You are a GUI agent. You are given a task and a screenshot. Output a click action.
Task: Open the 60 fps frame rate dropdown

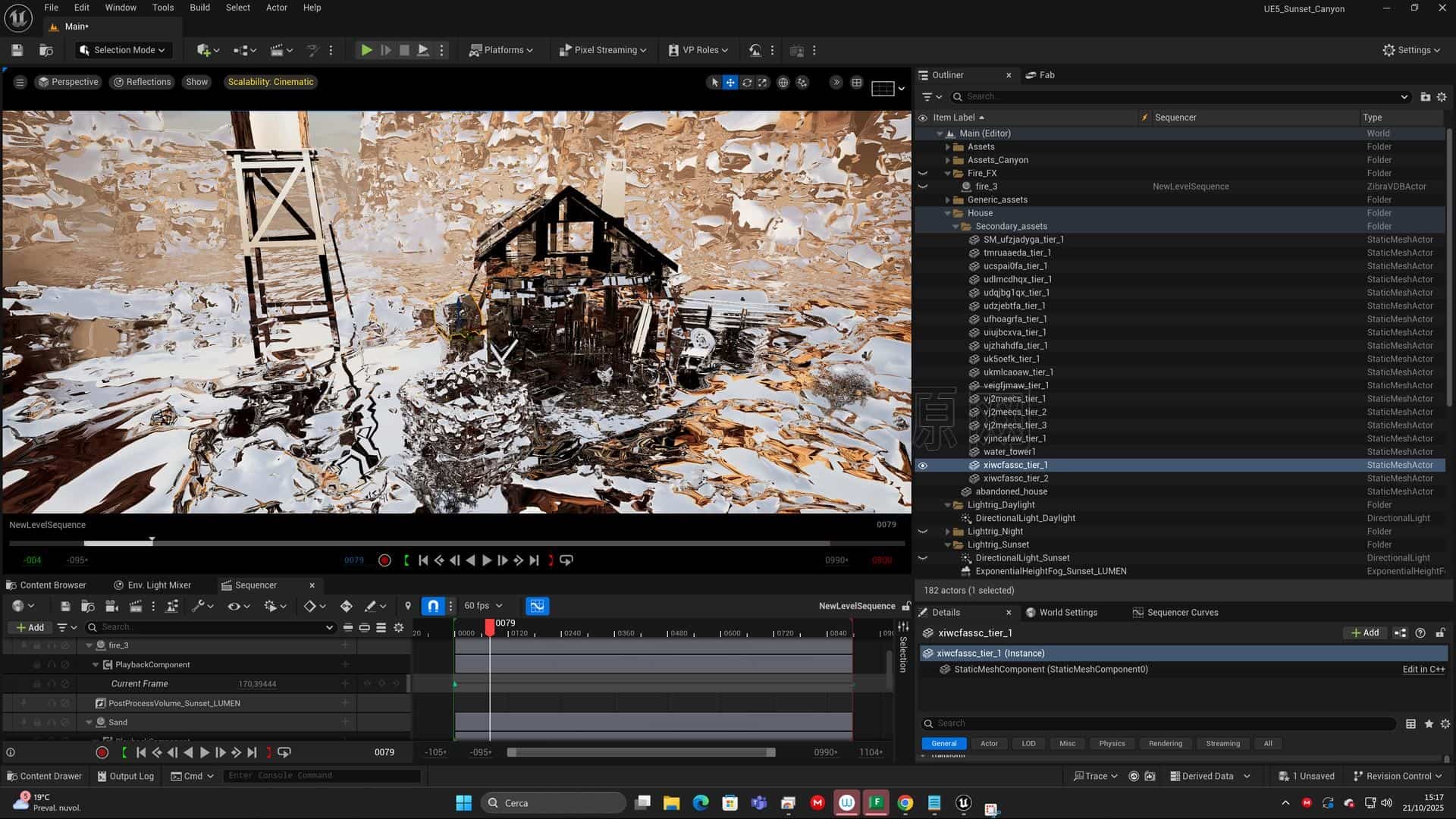point(482,605)
